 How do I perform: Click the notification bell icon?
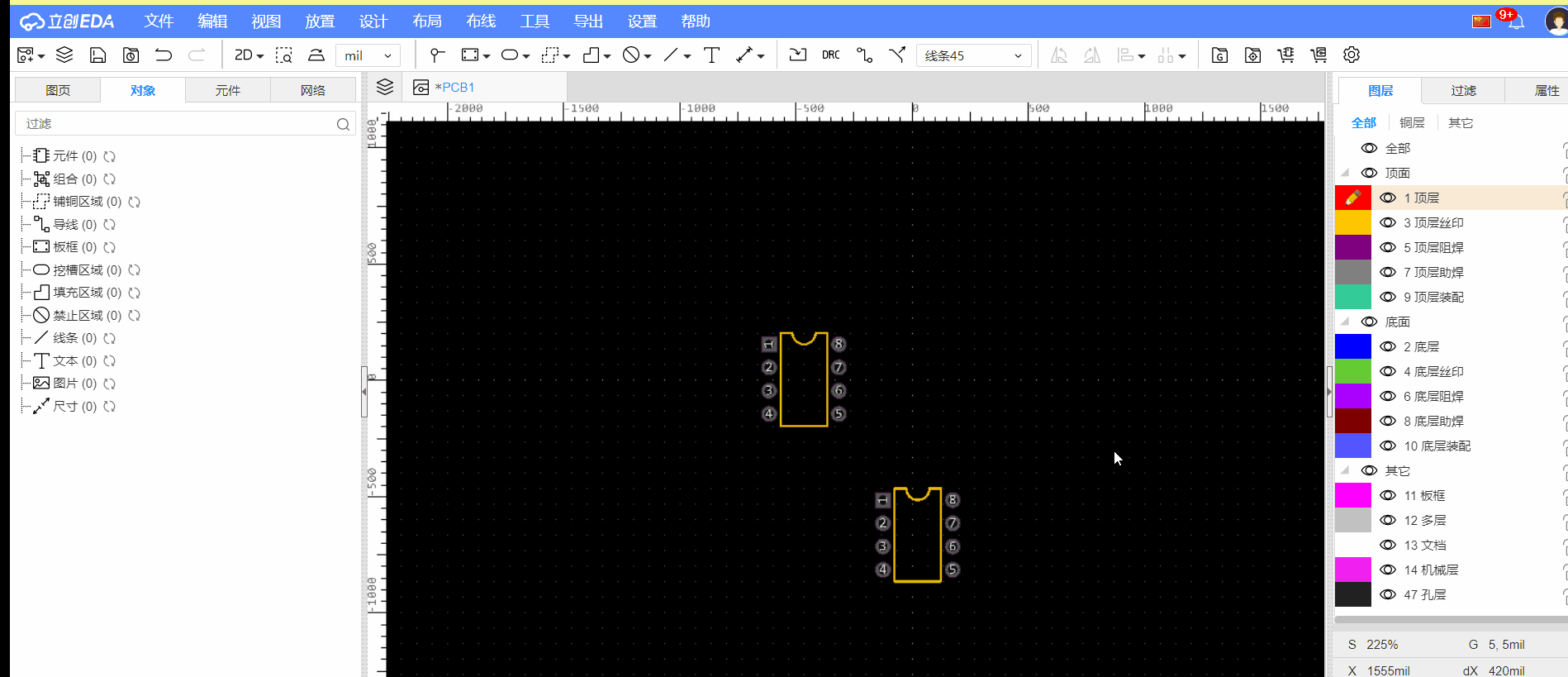click(1517, 22)
